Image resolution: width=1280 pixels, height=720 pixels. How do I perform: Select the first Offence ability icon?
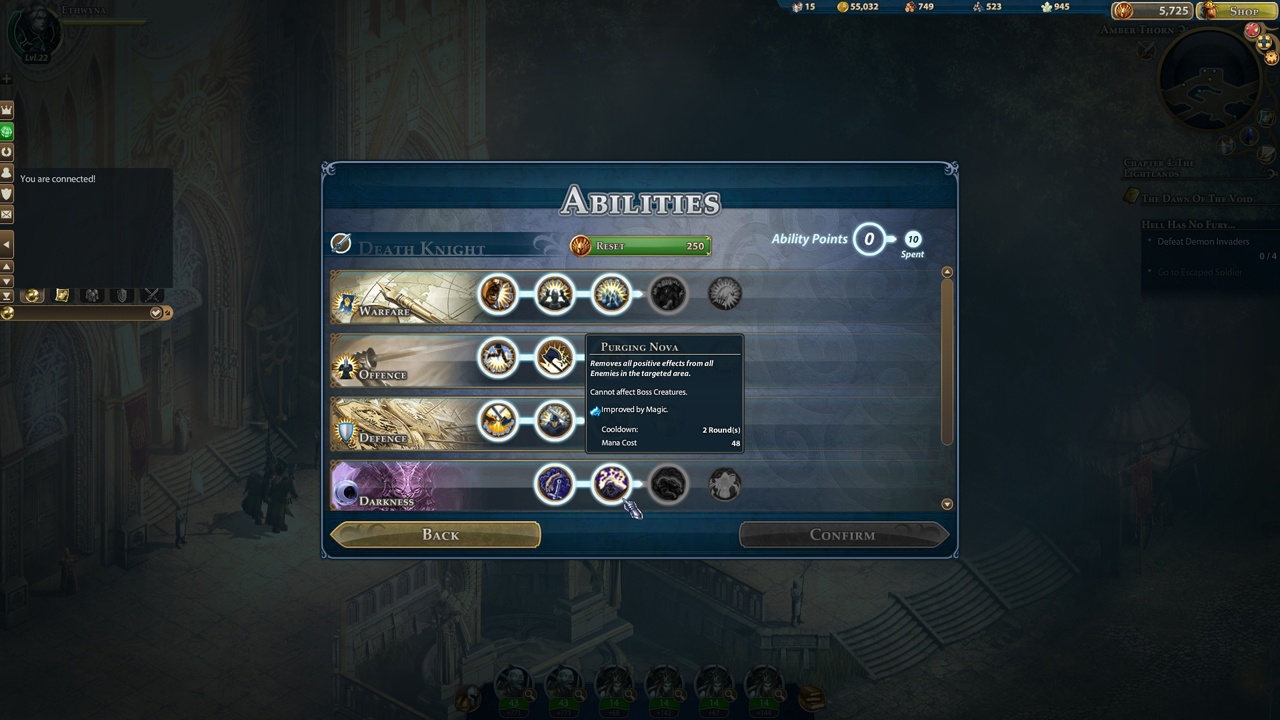[x=498, y=357]
